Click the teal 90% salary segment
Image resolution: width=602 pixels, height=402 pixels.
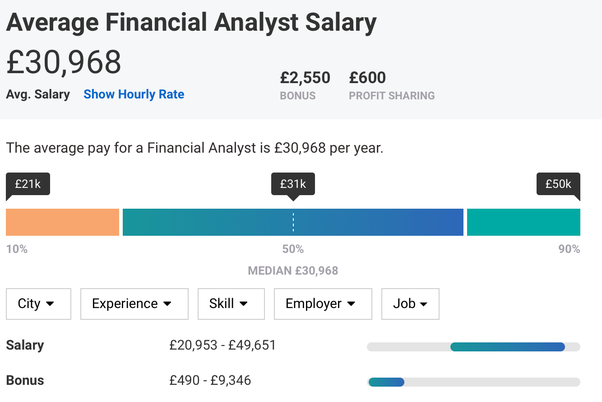[523, 222]
